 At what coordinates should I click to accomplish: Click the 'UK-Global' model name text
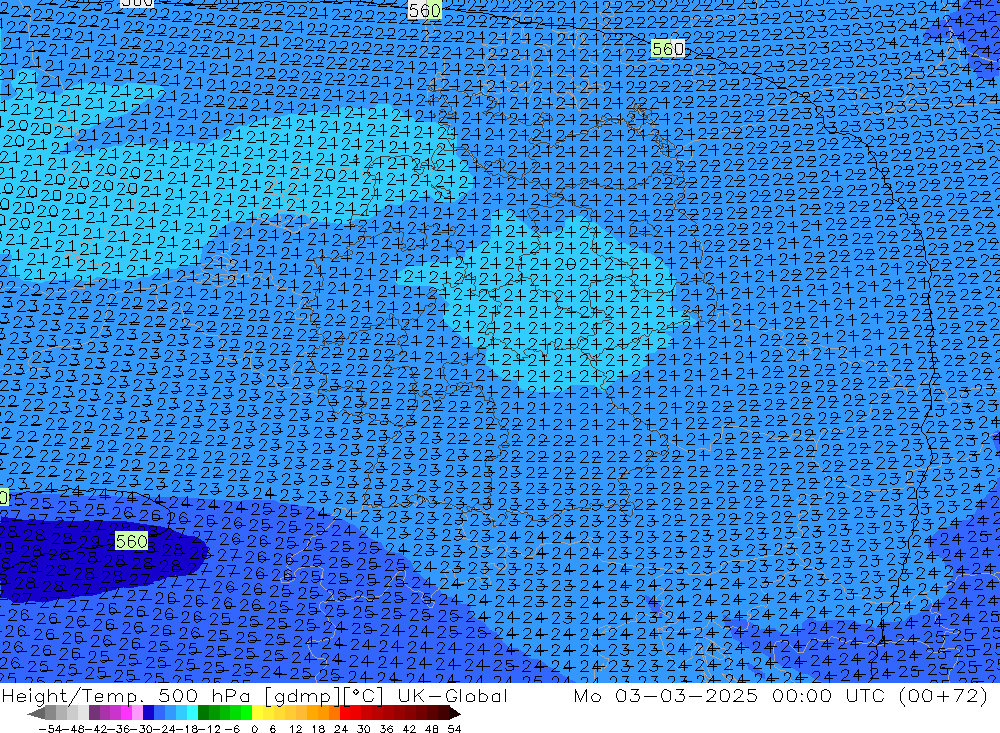[452, 696]
